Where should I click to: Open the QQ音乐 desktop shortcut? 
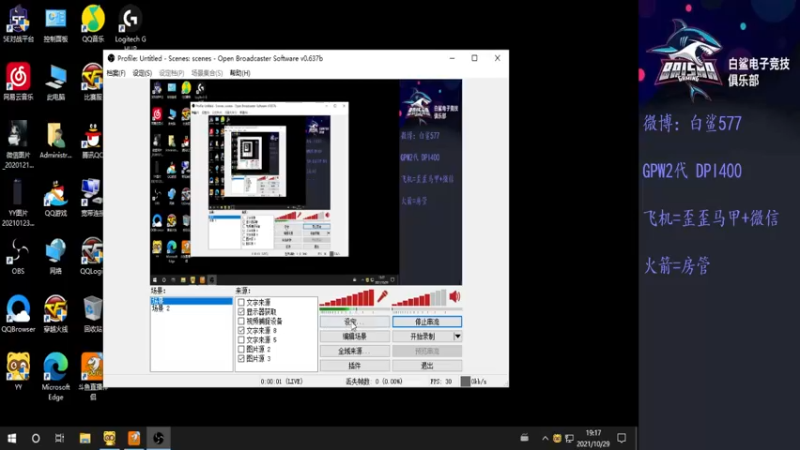(x=93, y=24)
